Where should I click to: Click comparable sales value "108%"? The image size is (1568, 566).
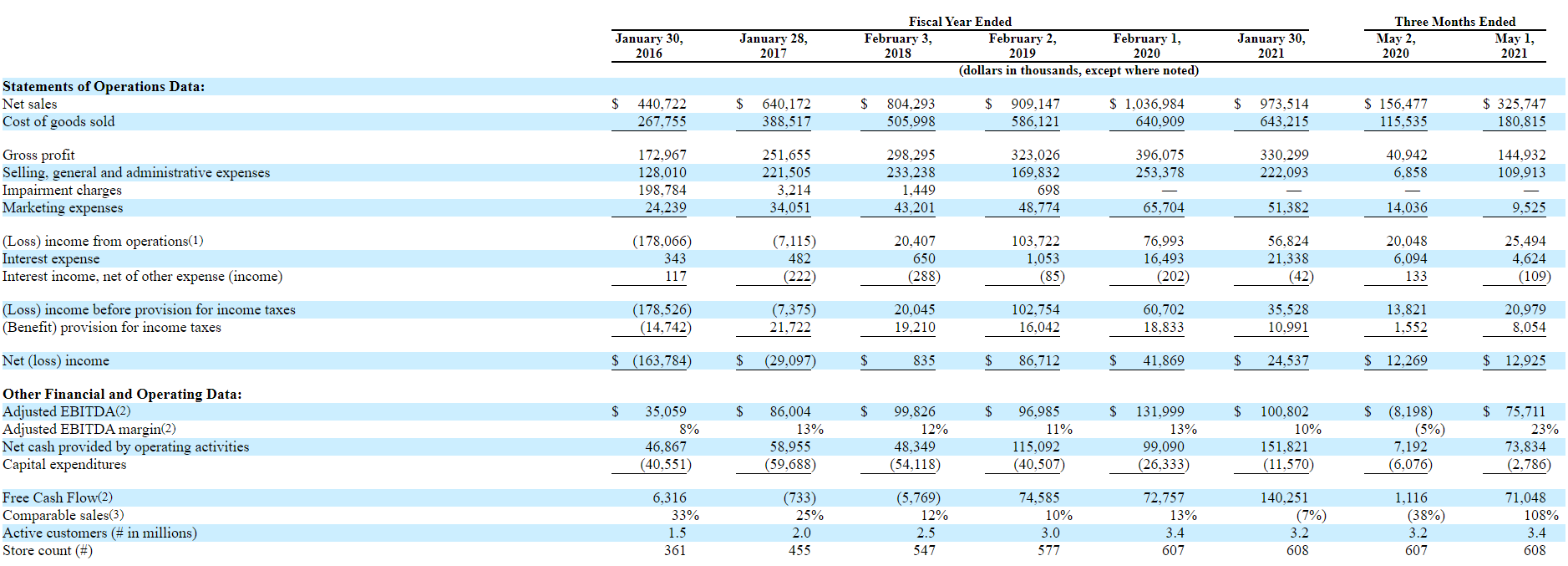(x=1541, y=515)
